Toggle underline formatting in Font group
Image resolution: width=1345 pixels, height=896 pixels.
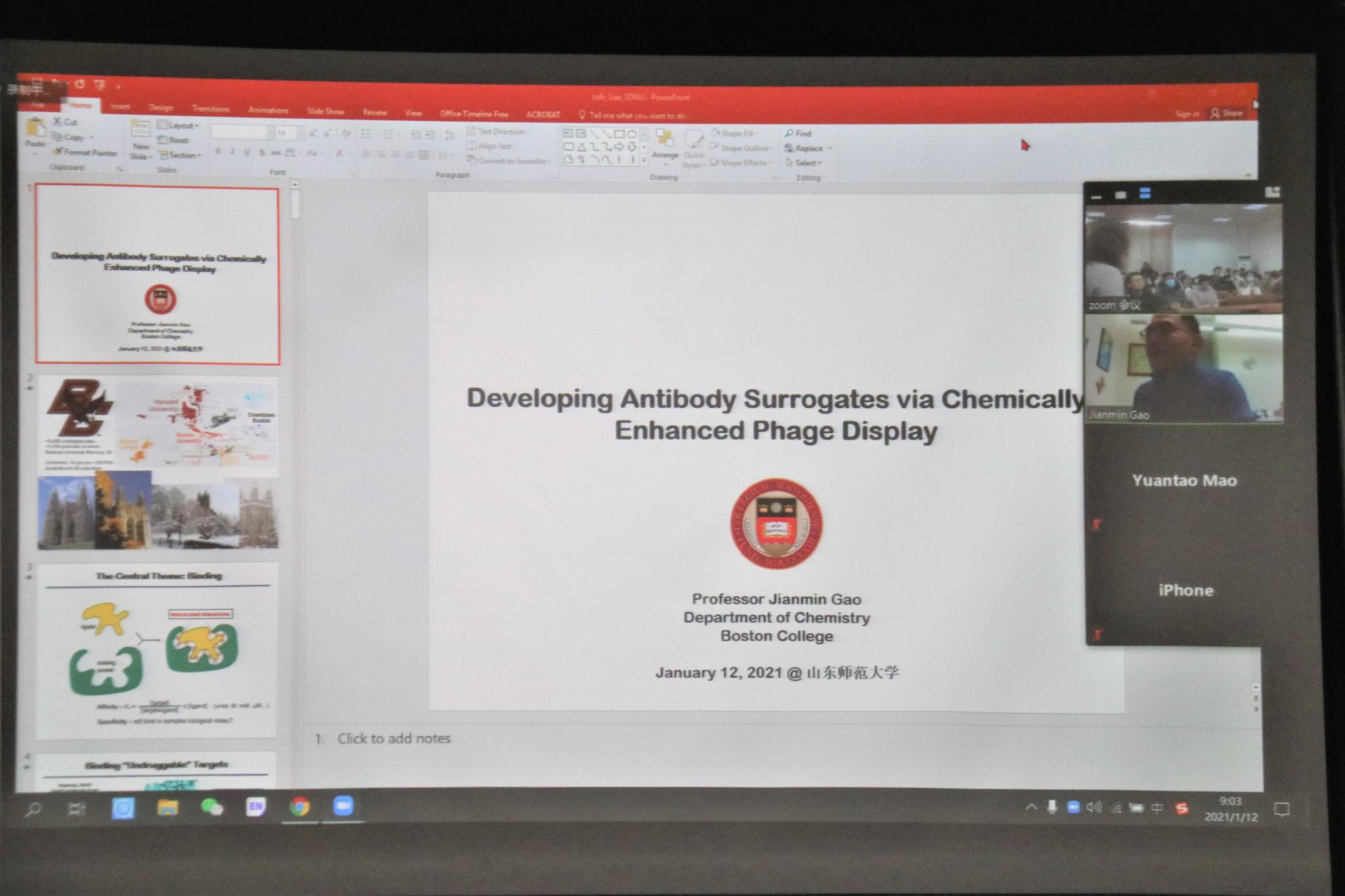point(247,152)
